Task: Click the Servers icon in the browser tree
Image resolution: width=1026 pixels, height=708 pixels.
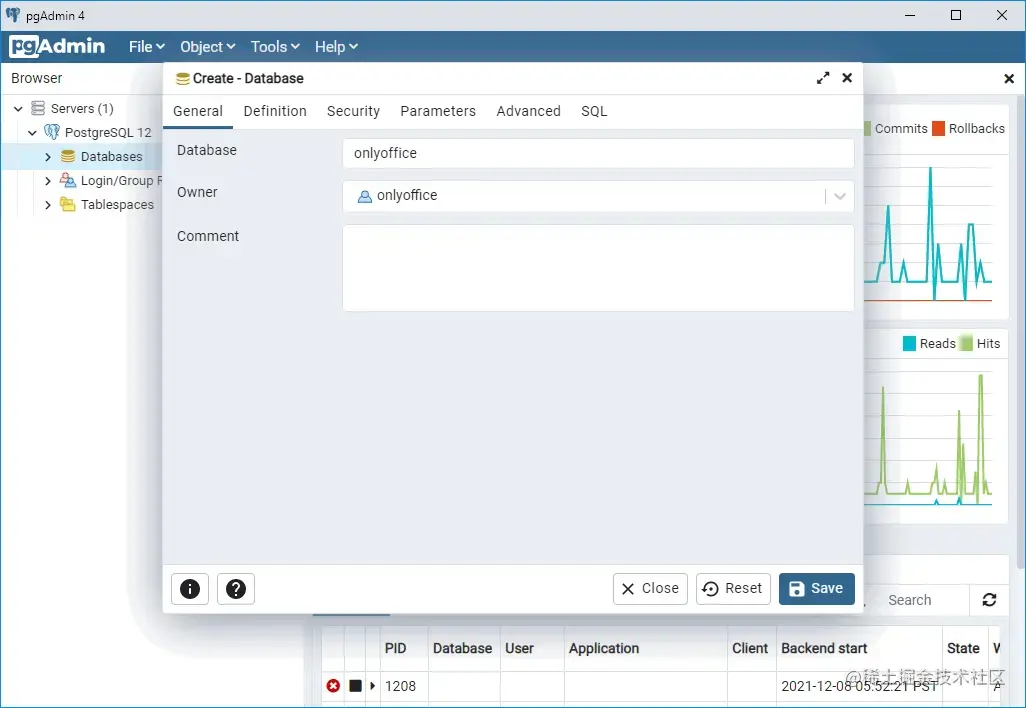Action: 38,108
